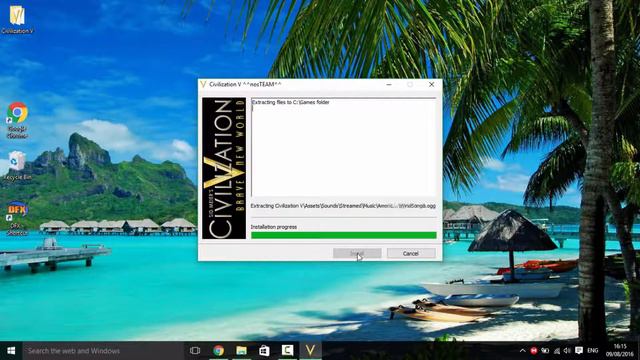Show hidden system tray icons
Viewport: 640px width, 360px height.
(522, 351)
